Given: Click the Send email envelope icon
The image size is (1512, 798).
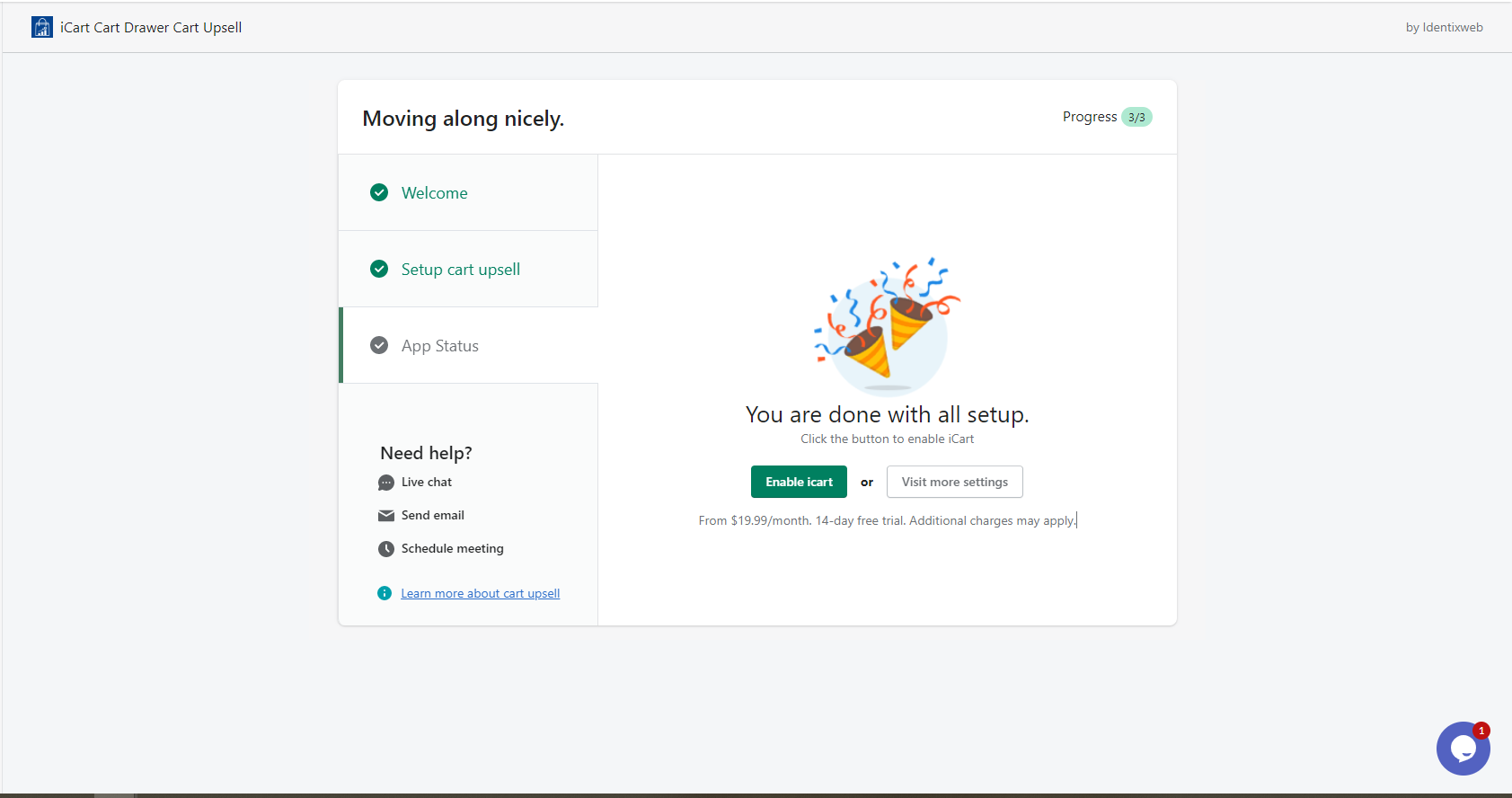Looking at the screenshot, I should (386, 516).
